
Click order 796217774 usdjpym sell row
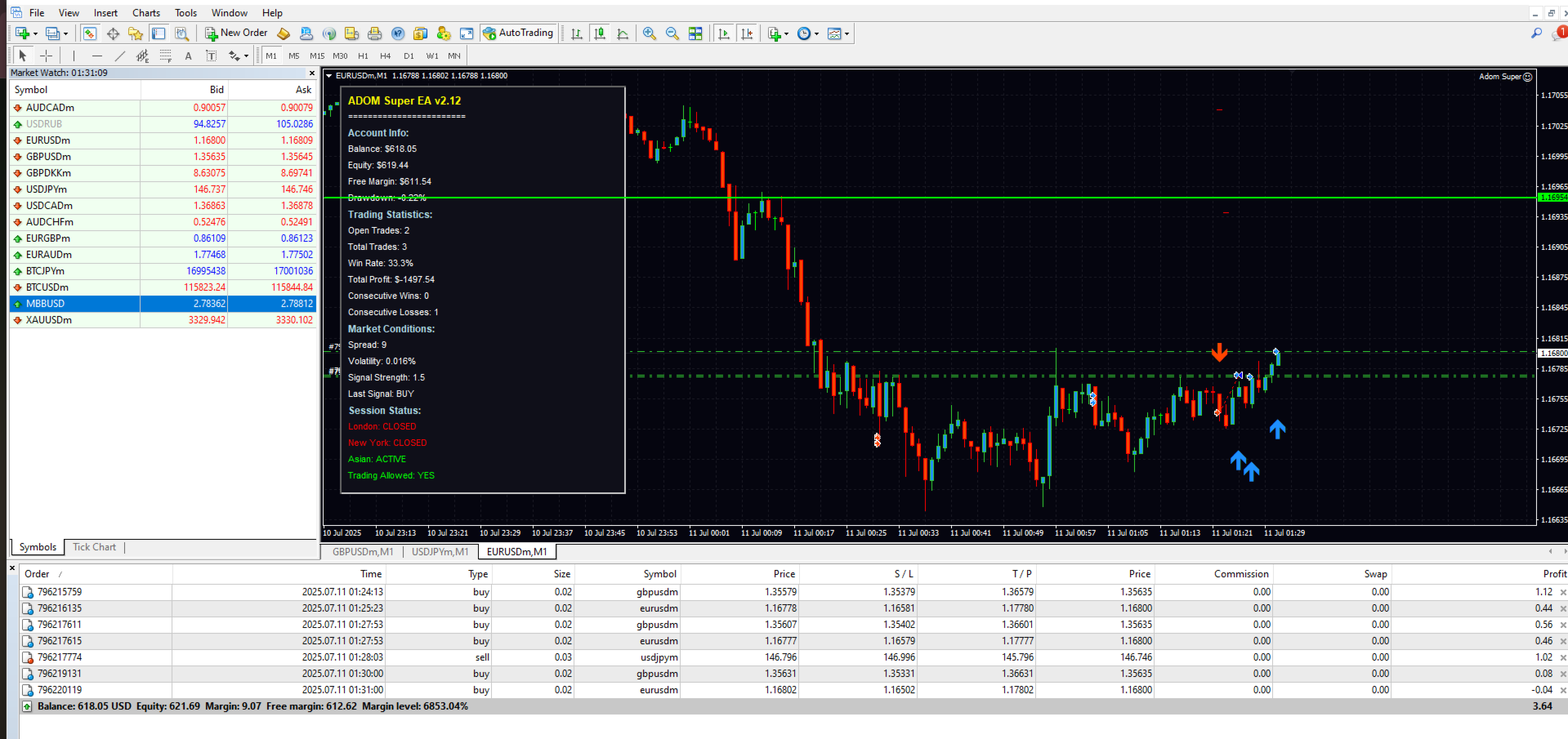[x=793, y=657]
